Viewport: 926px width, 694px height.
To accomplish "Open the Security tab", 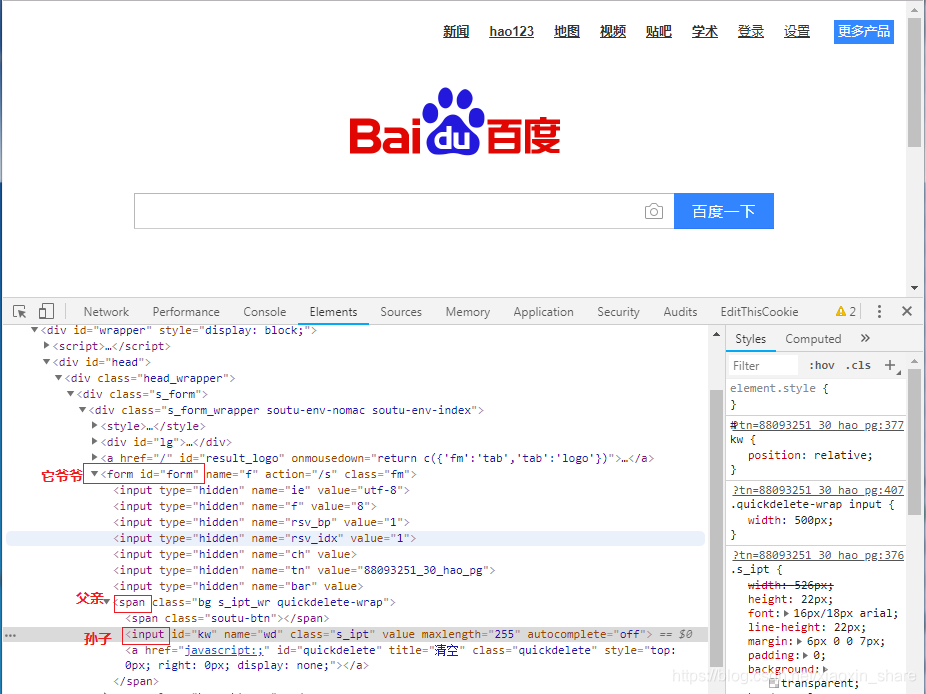I will [618, 312].
